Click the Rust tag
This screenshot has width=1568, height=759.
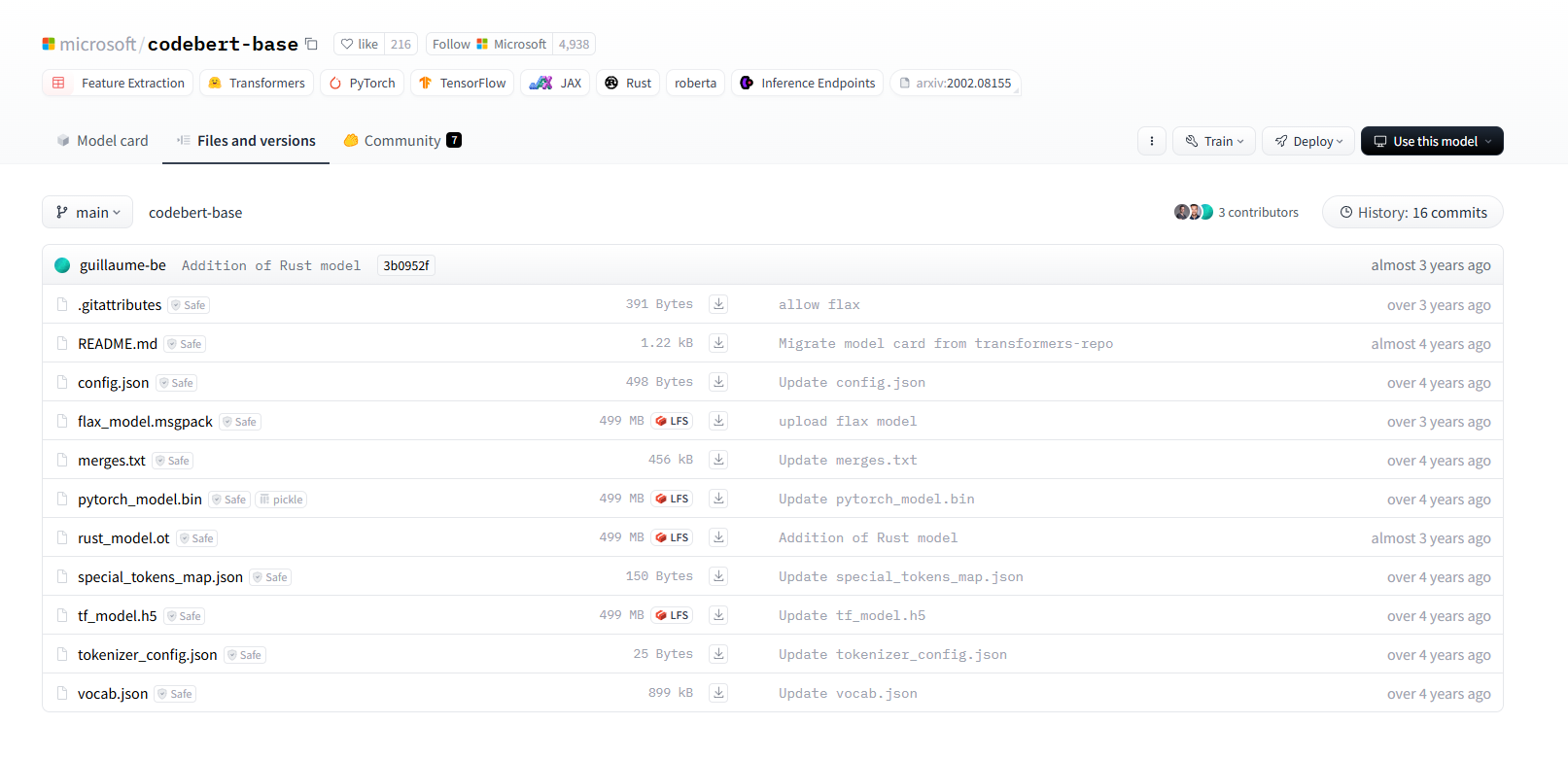[x=628, y=83]
